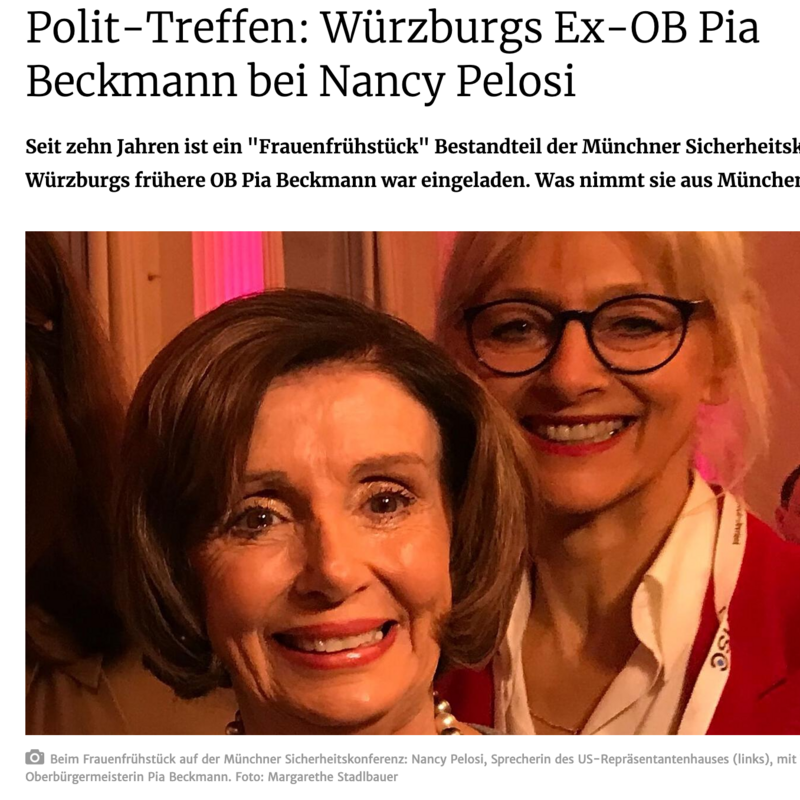Click "Nancy Pelosi" in the photo caption

click(447, 759)
